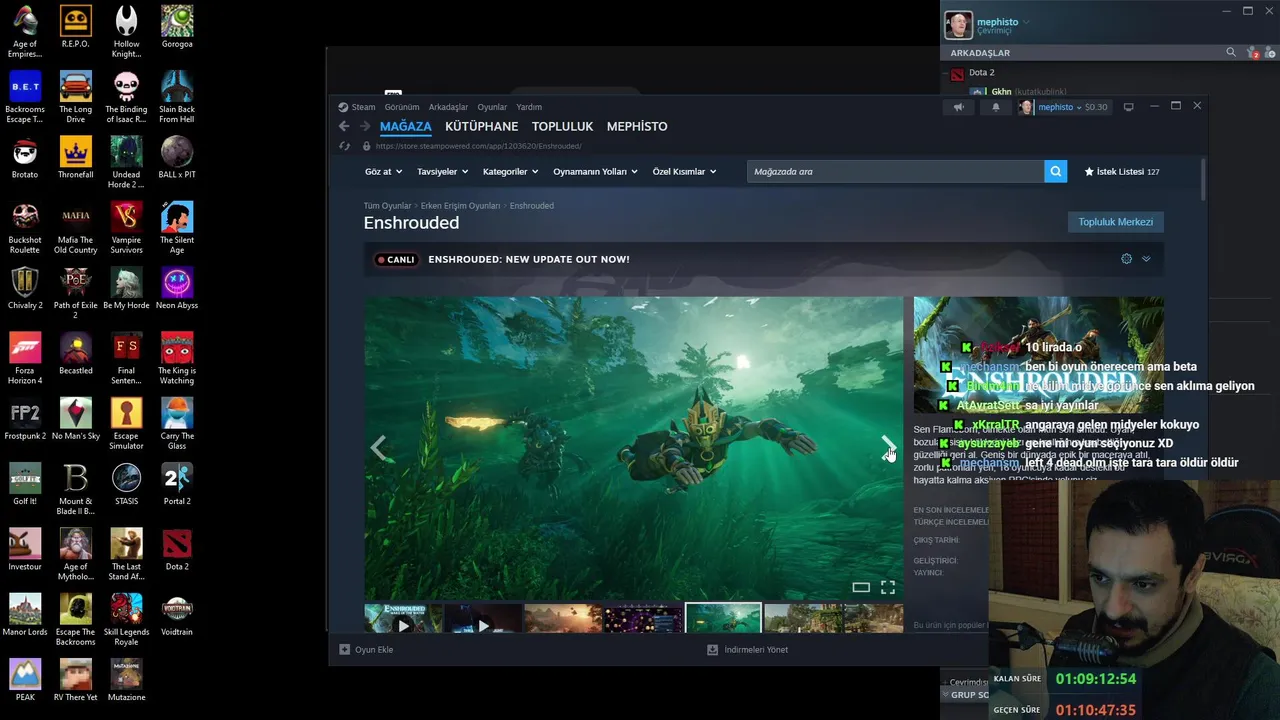This screenshot has width=1280, height=720.
Task: Open broadcast settings gear icon
Action: tap(1126, 259)
